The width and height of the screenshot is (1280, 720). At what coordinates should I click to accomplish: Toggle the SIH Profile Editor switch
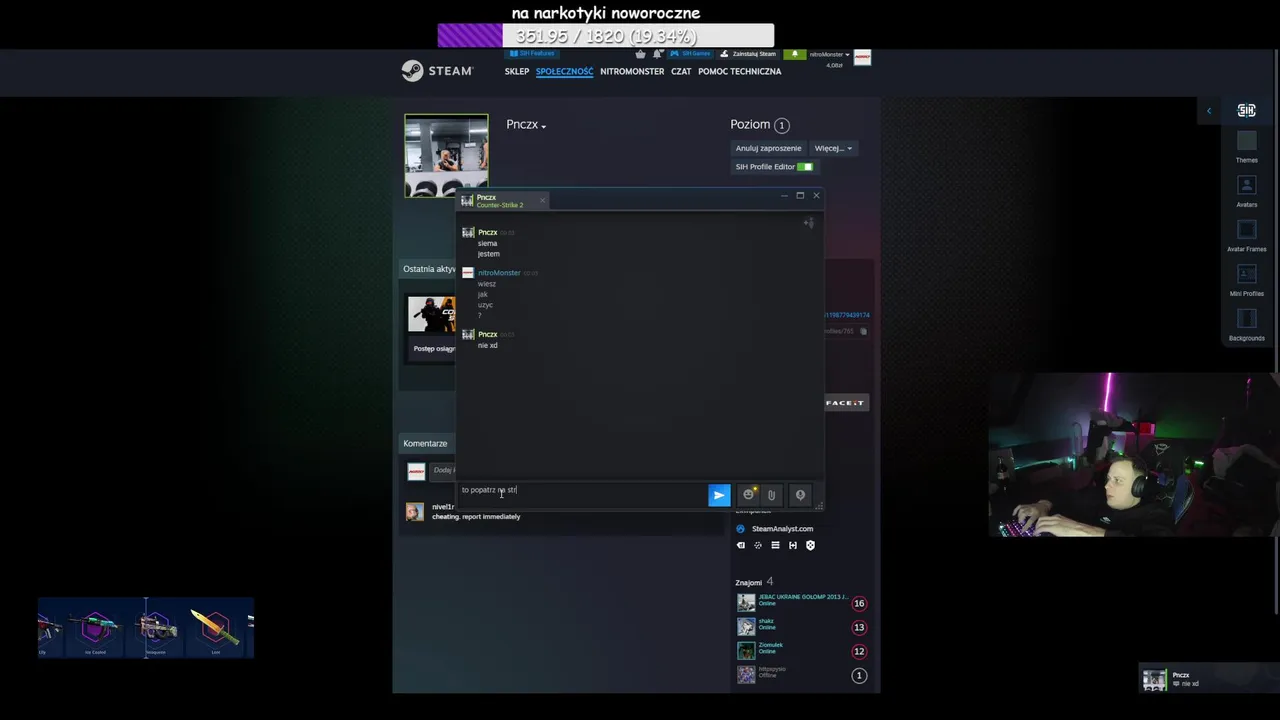tap(805, 167)
